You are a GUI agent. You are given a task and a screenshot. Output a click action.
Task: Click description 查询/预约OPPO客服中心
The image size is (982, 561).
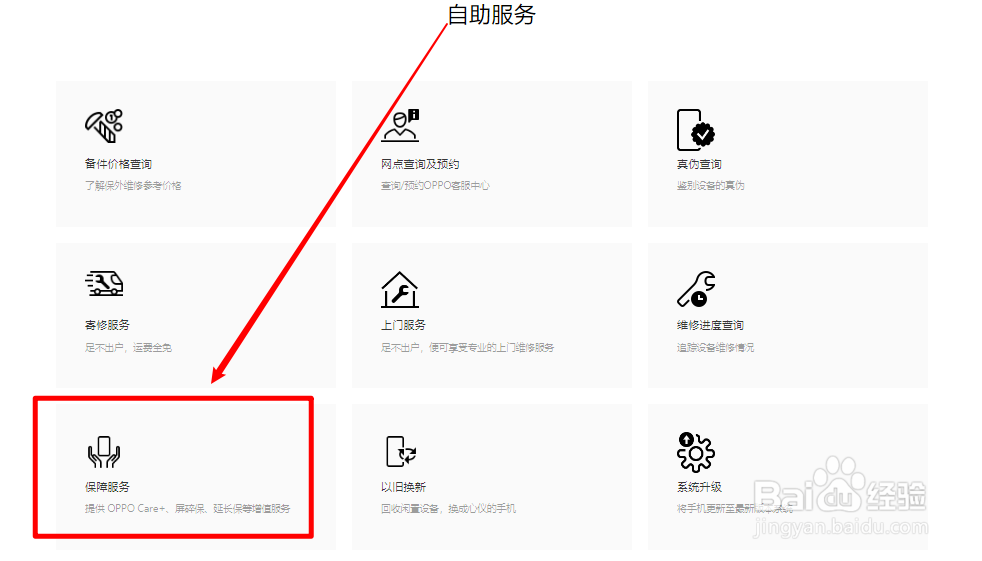[435, 185]
